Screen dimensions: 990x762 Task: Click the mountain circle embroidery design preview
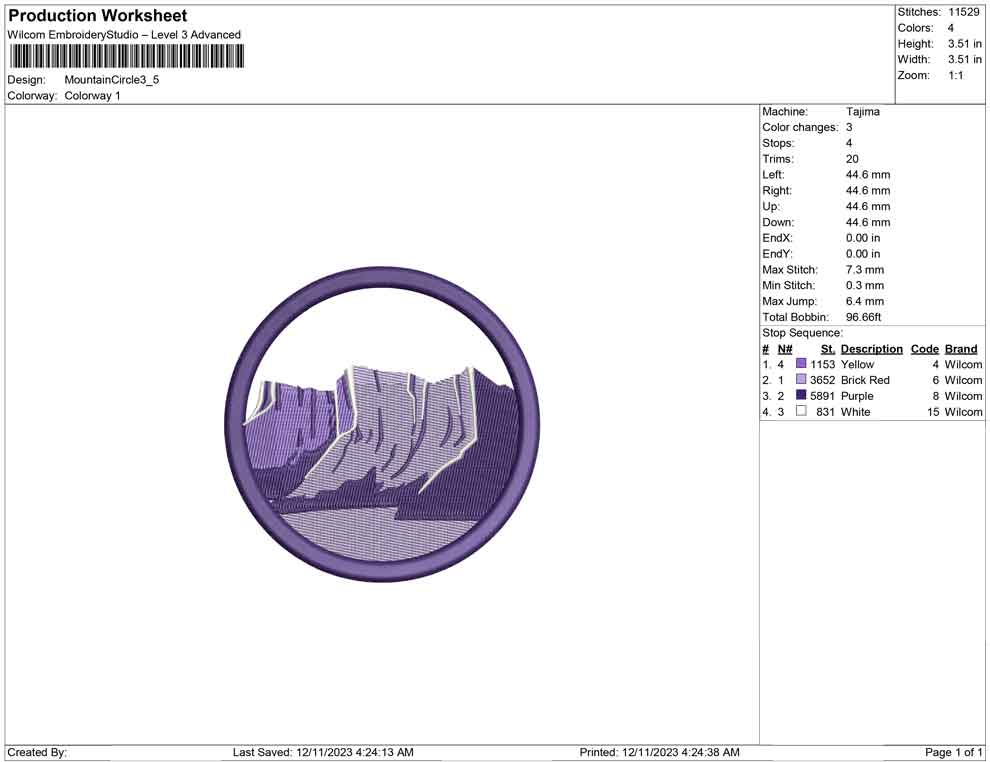tap(382, 424)
